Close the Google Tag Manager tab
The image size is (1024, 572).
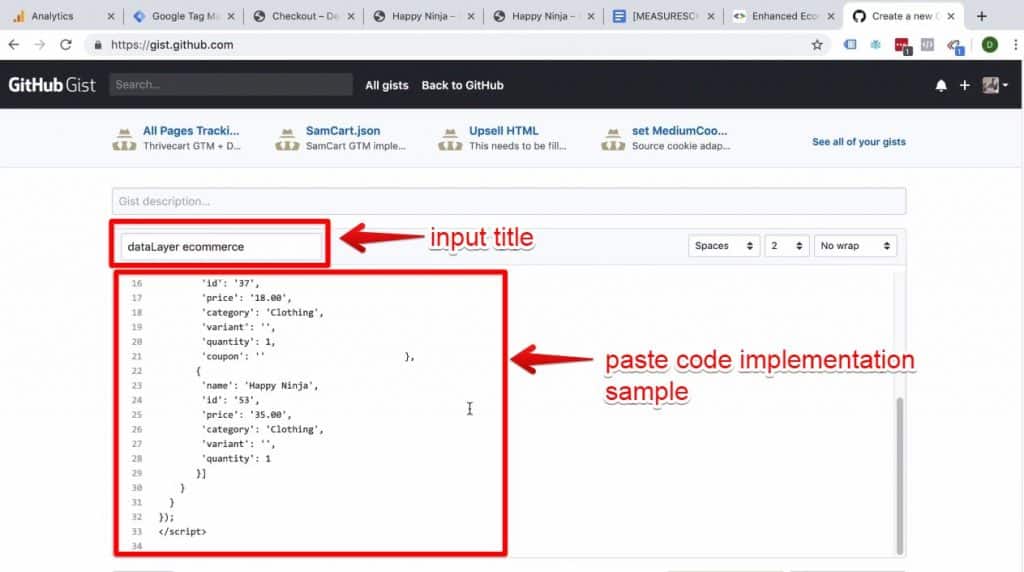coord(231,16)
